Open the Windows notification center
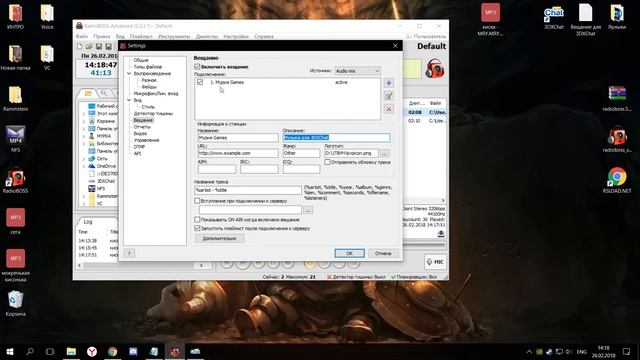 coord(626,351)
